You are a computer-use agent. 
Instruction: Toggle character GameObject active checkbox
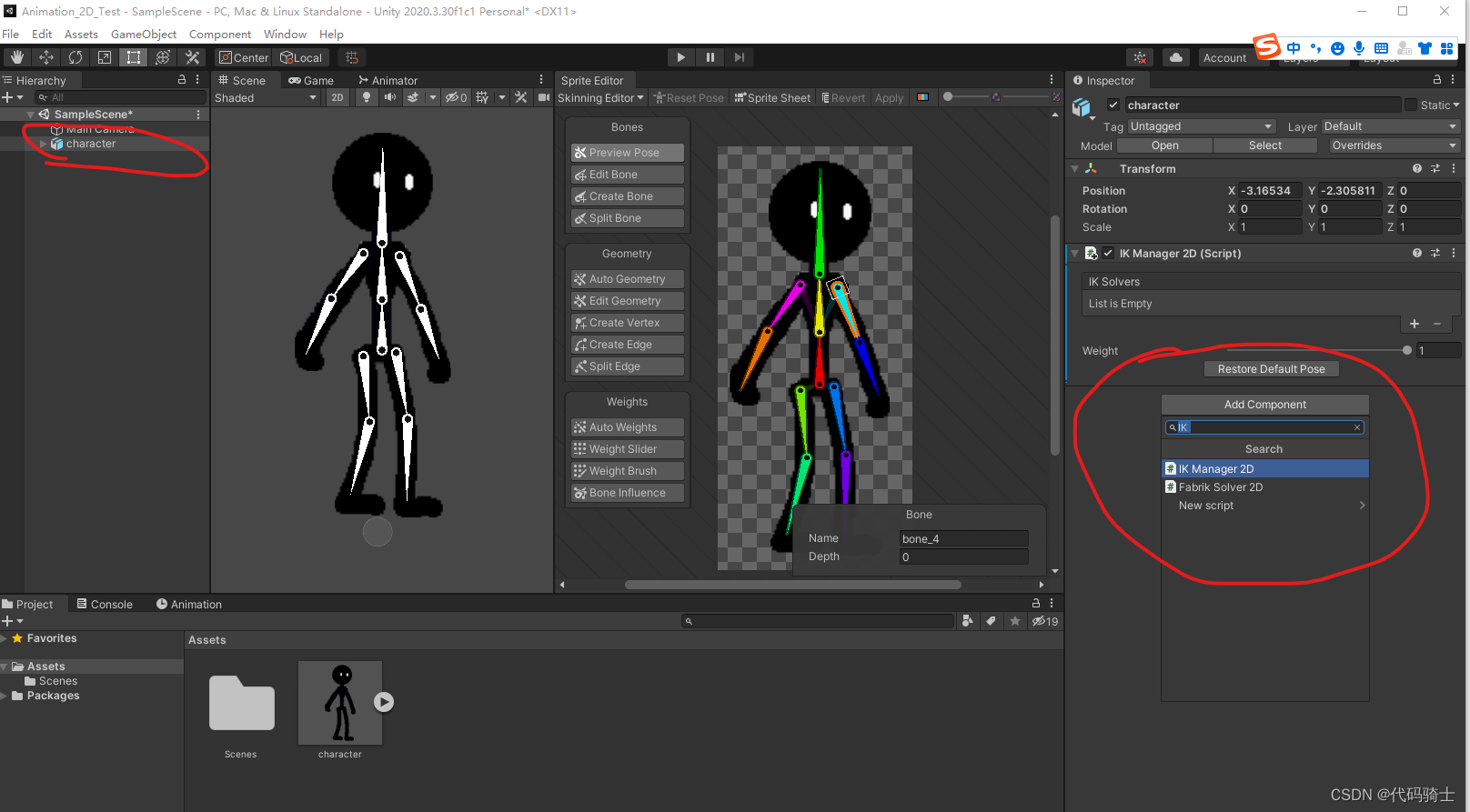tap(1113, 105)
